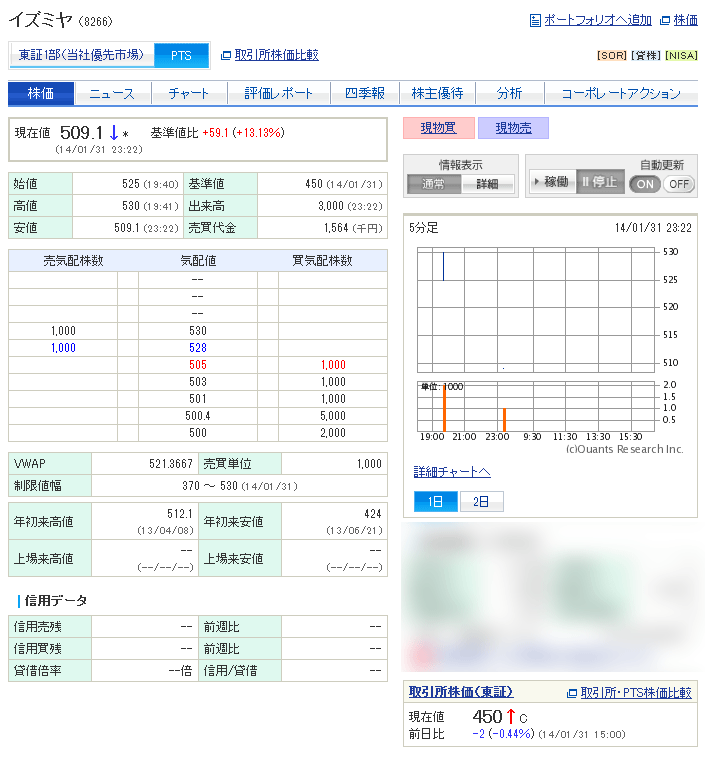Click the popup icon beside 取引所株価比較
The width and height of the screenshot is (710, 759).
(x=226, y=56)
